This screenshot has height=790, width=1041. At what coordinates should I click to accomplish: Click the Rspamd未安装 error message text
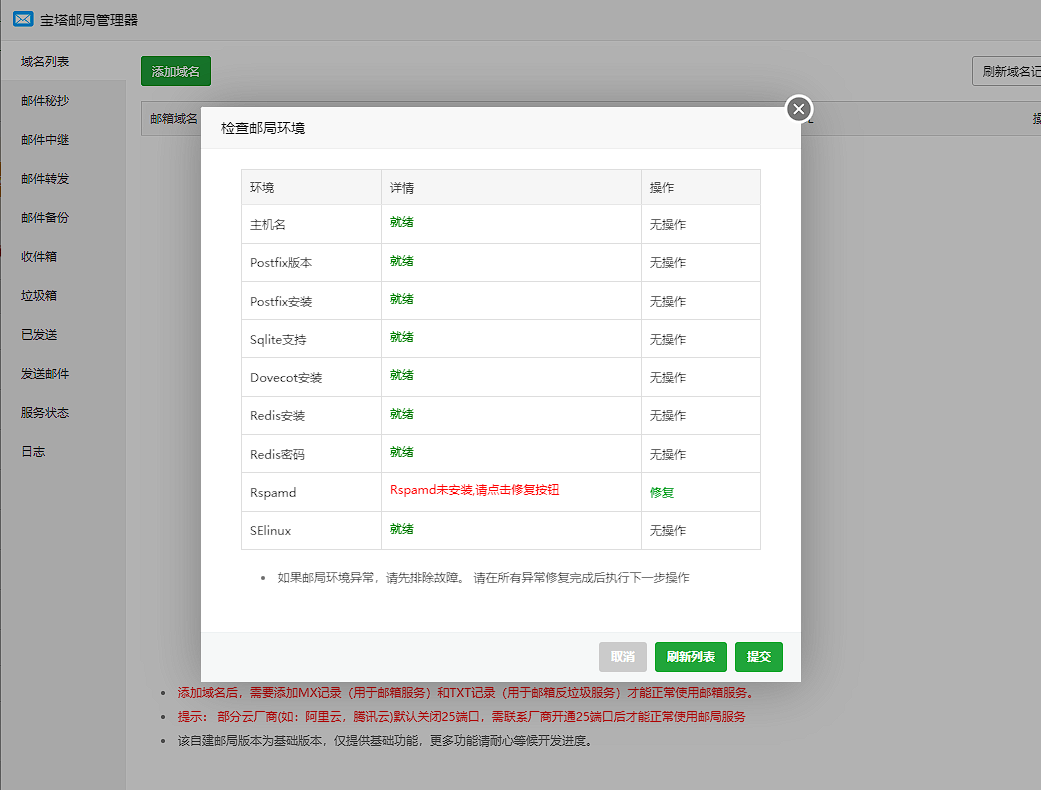click(x=474, y=490)
